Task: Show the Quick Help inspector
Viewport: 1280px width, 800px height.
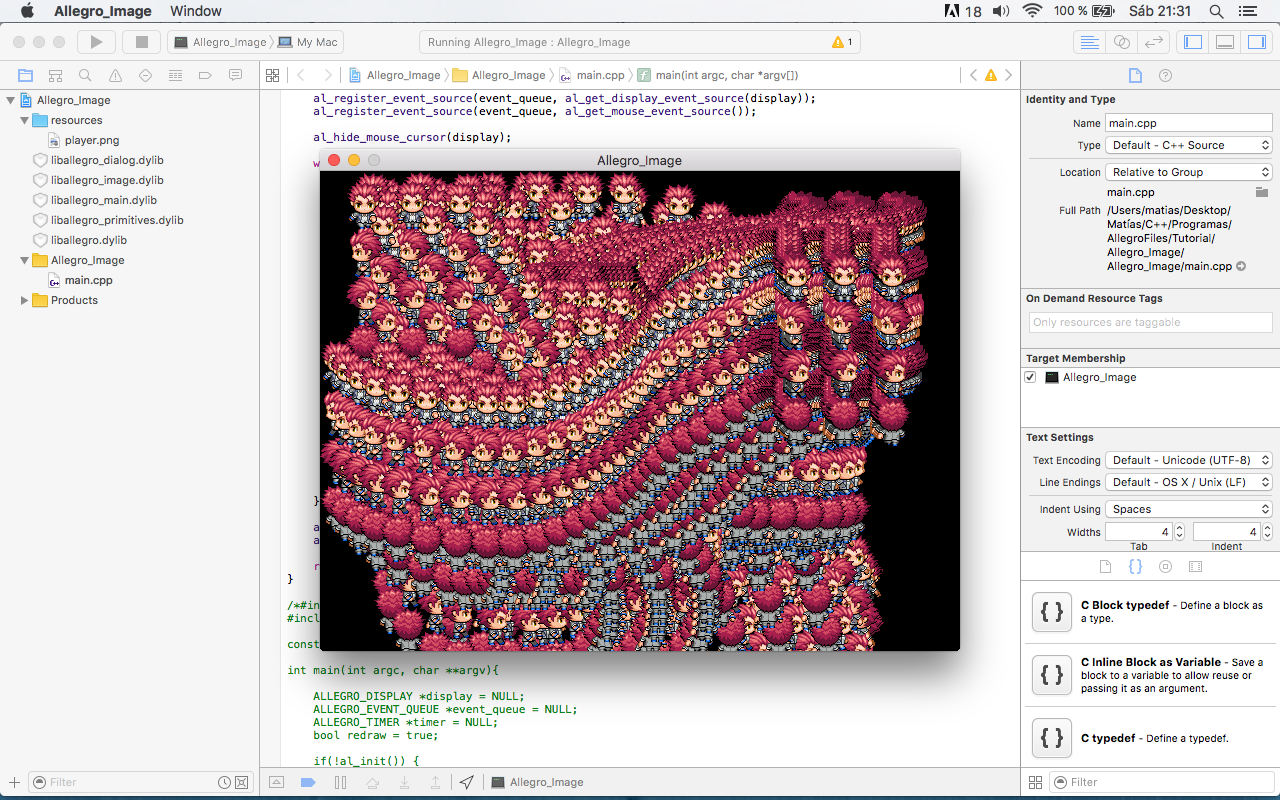Action: coord(1165,76)
